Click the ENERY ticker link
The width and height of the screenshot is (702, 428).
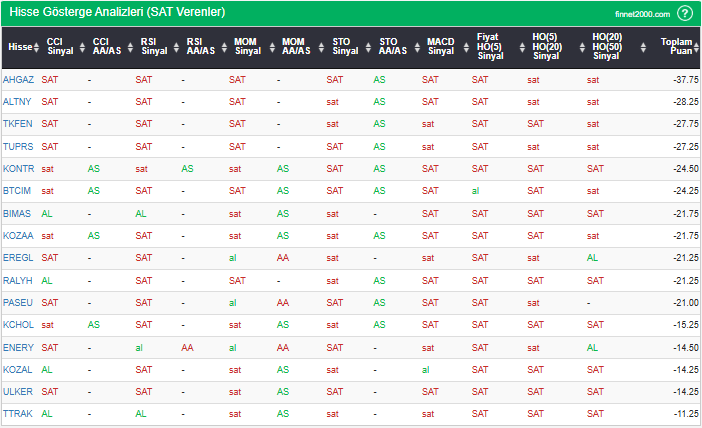[x=18, y=348]
